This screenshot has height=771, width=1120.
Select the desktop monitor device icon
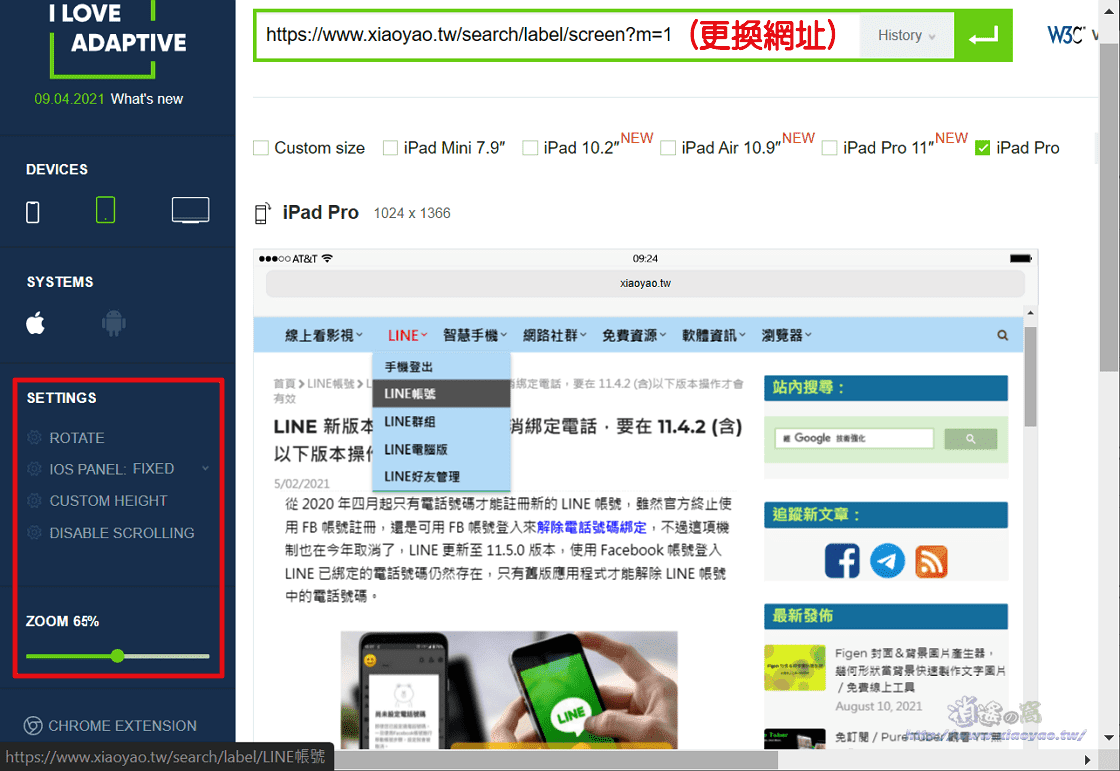point(191,210)
